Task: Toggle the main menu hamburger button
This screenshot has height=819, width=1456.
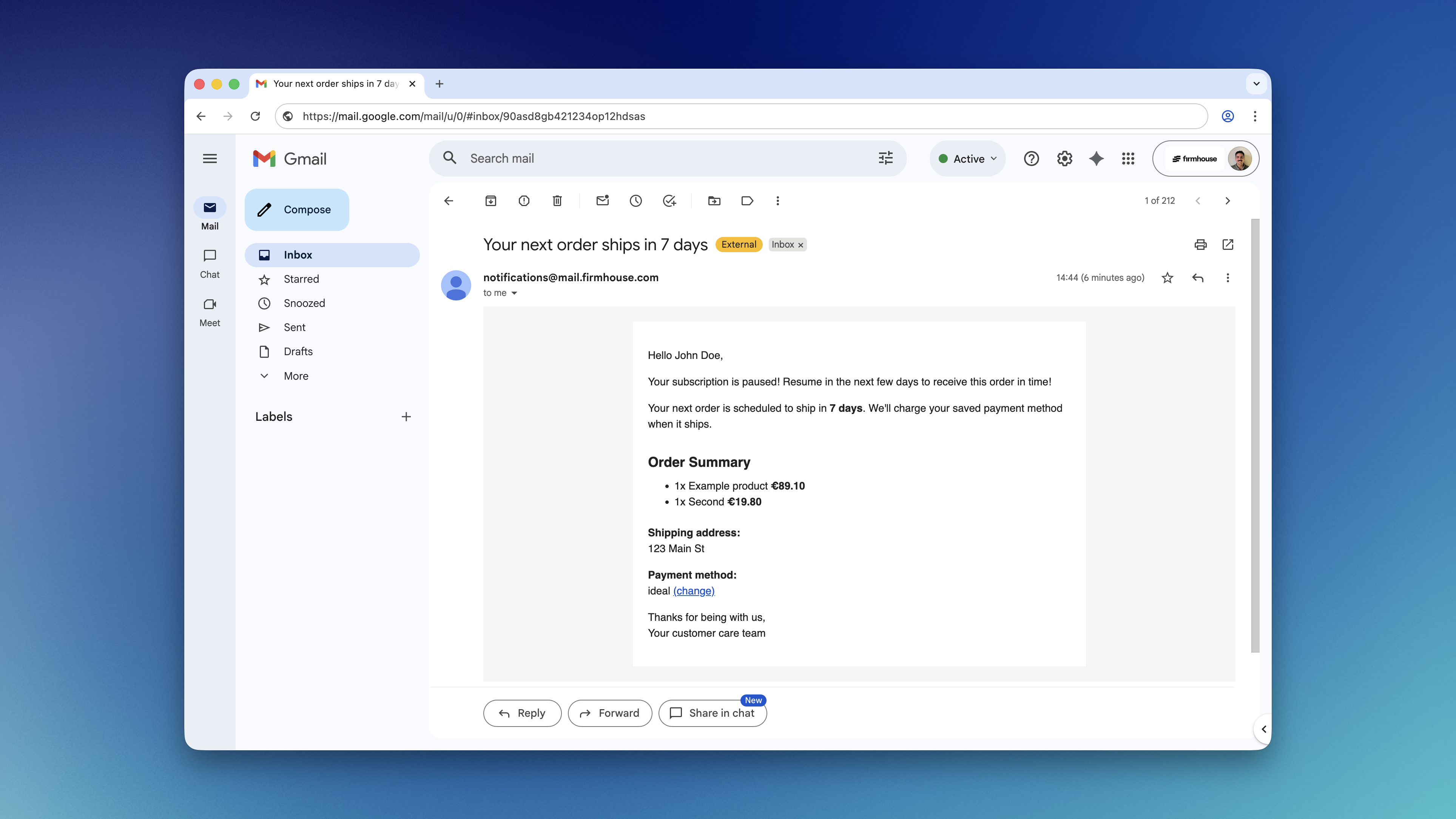Action: [210, 159]
